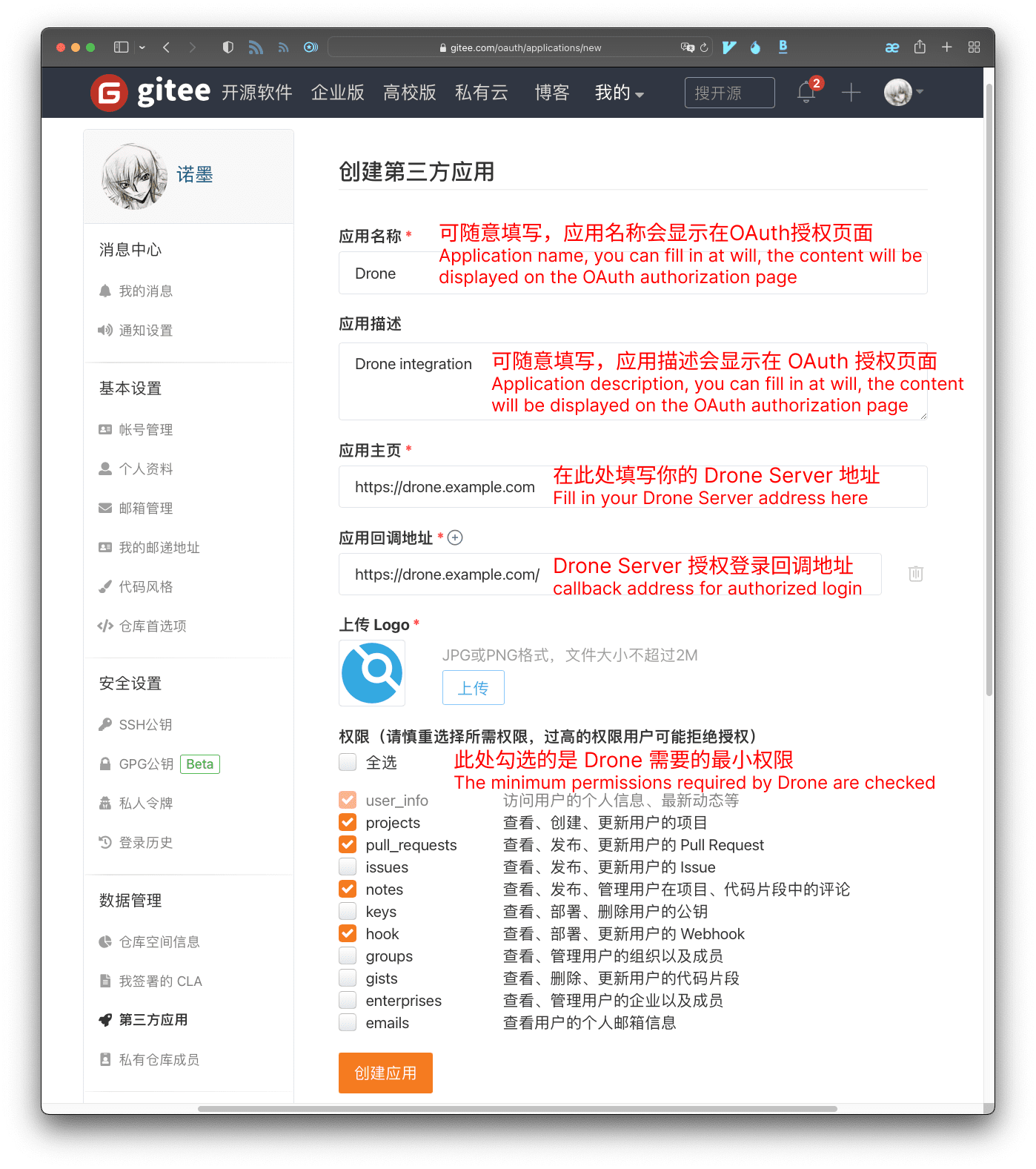
Task: Click the 应用回调地址 URL field
Action: (x=610, y=574)
